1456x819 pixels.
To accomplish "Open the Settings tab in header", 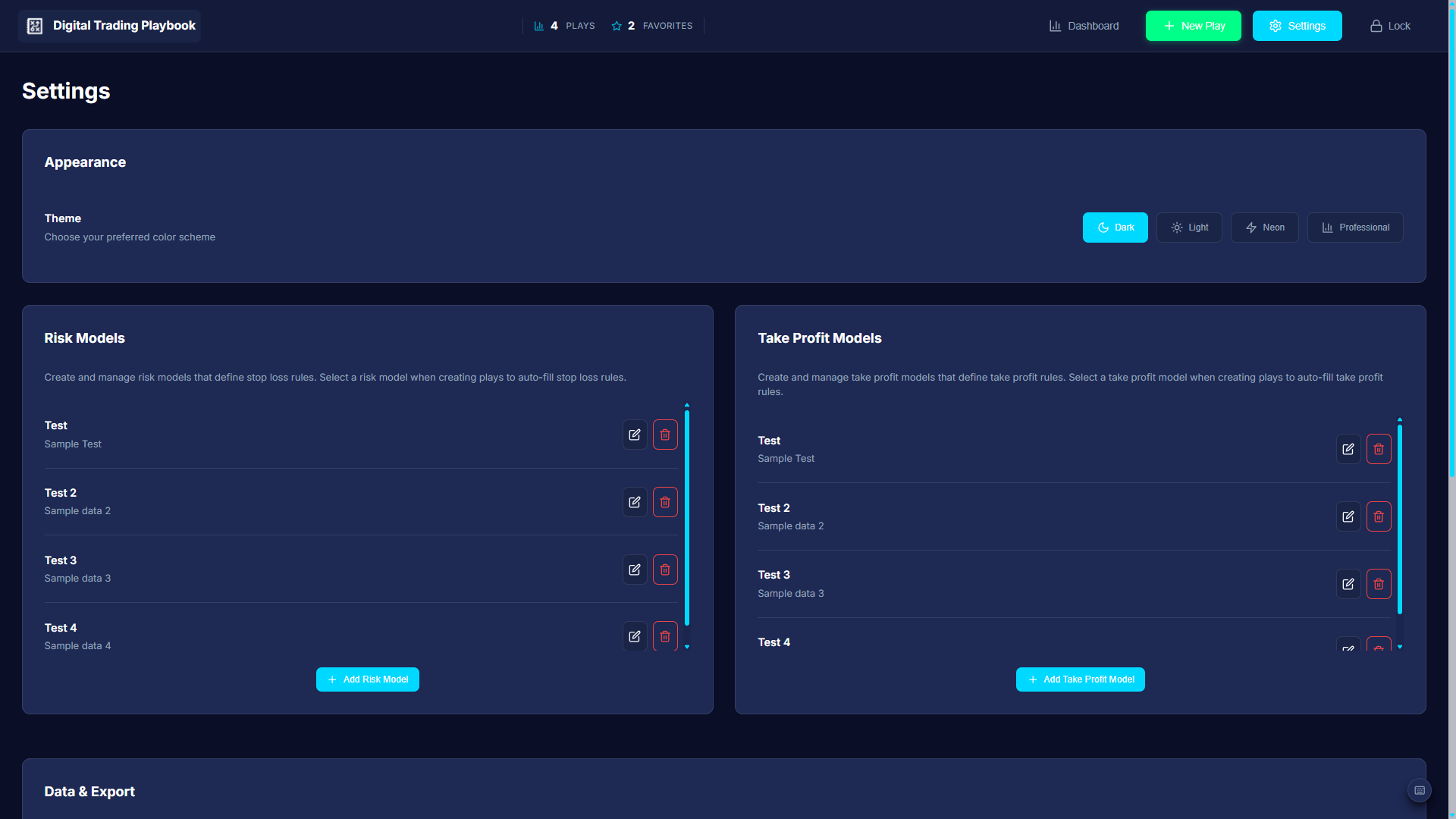I will 1297,26.
